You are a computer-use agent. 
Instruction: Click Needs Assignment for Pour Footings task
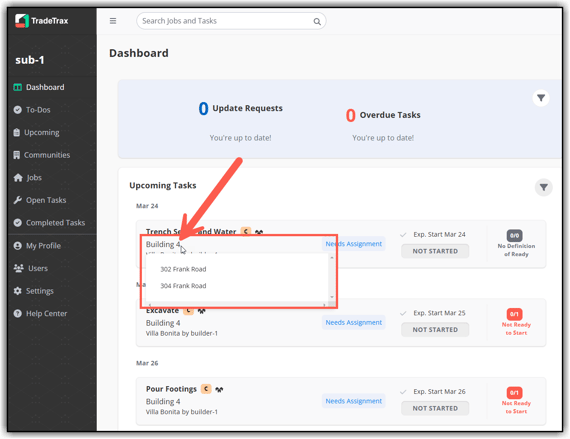click(x=353, y=401)
